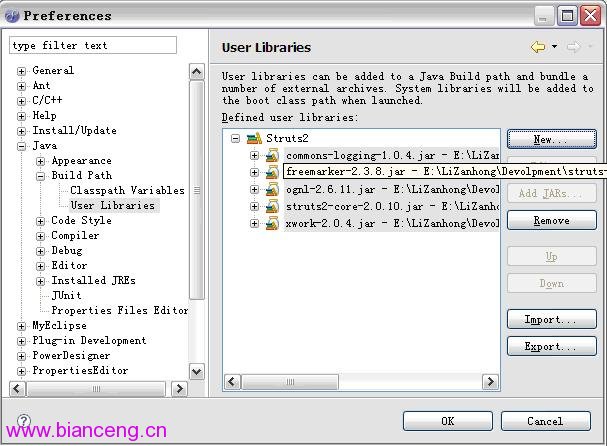Click the Export... button
Image resolution: width=607 pixels, height=446 pixels.
pos(552,346)
